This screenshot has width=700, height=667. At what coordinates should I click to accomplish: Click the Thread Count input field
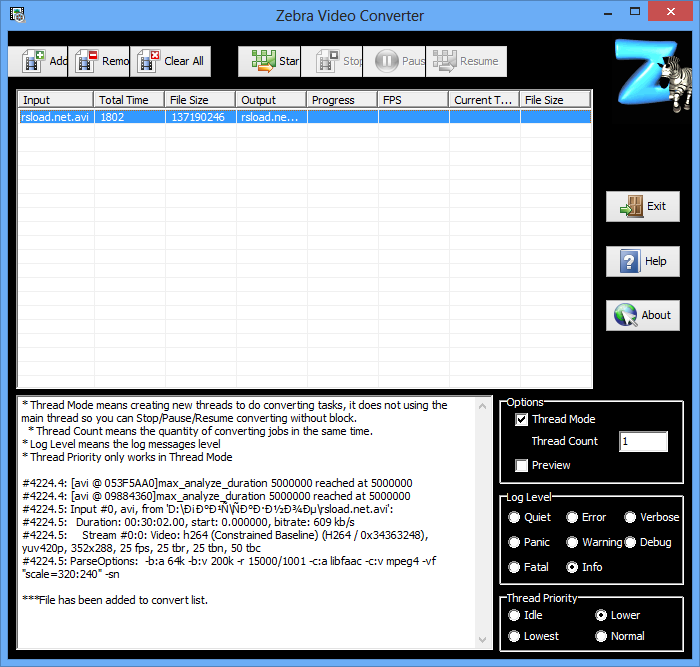coord(643,442)
